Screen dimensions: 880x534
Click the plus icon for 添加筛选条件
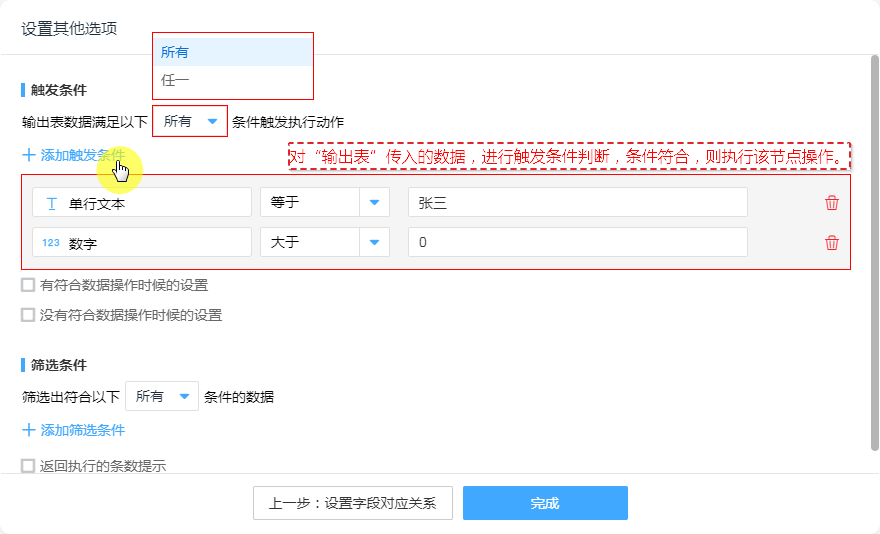pos(28,431)
